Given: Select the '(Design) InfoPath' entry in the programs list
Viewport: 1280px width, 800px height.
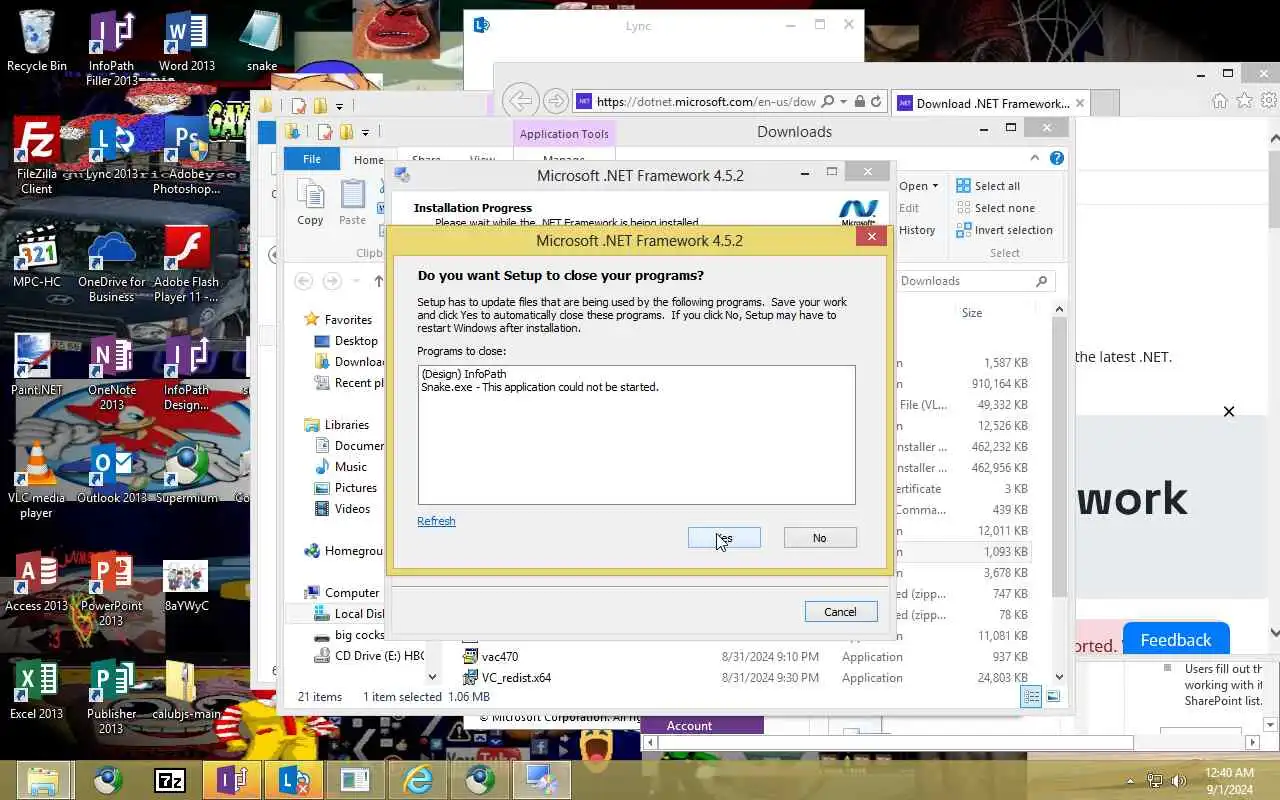Looking at the screenshot, I should [463, 374].
